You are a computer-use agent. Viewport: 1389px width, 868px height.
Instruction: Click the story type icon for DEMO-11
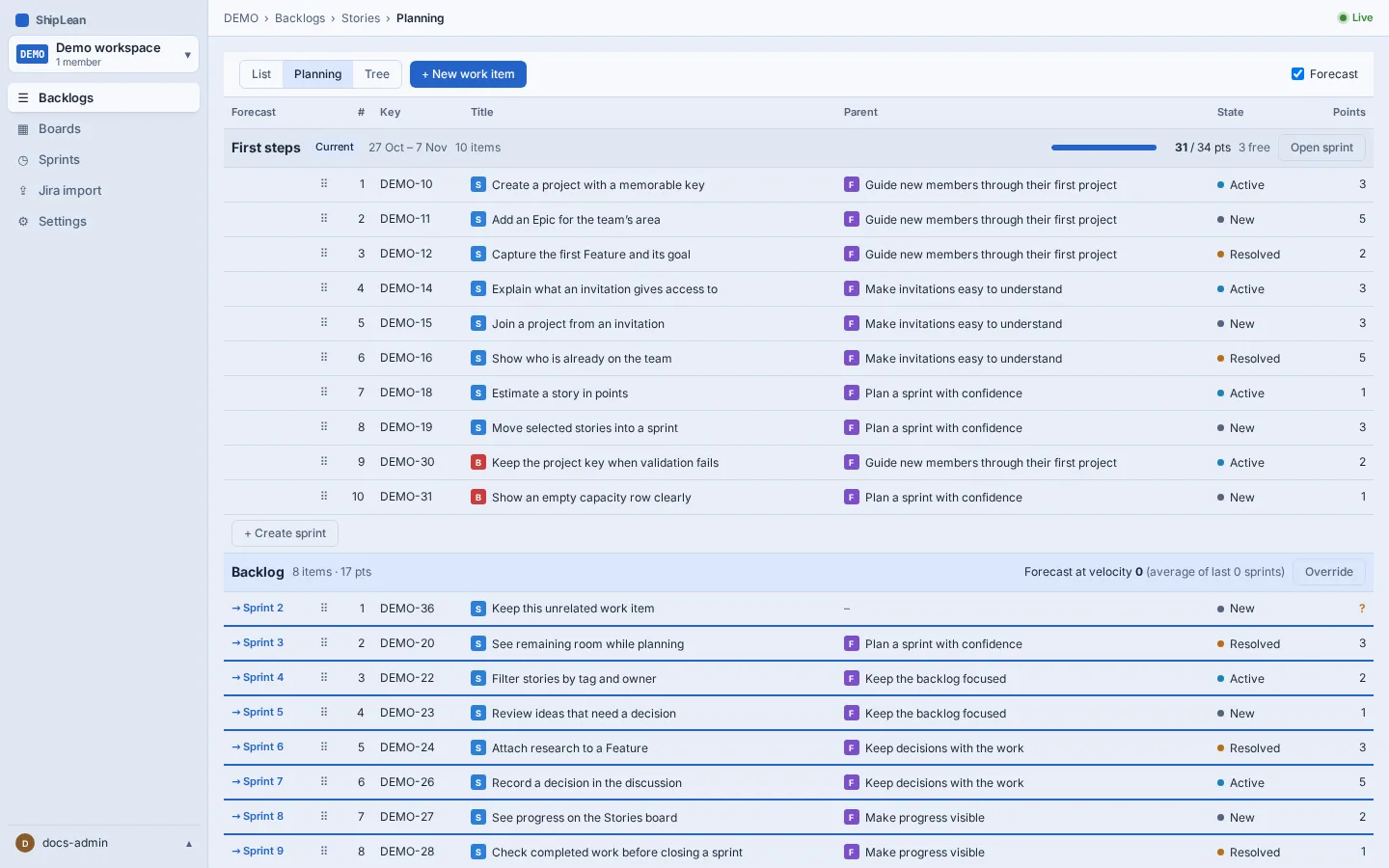click(x=478, y=220)
